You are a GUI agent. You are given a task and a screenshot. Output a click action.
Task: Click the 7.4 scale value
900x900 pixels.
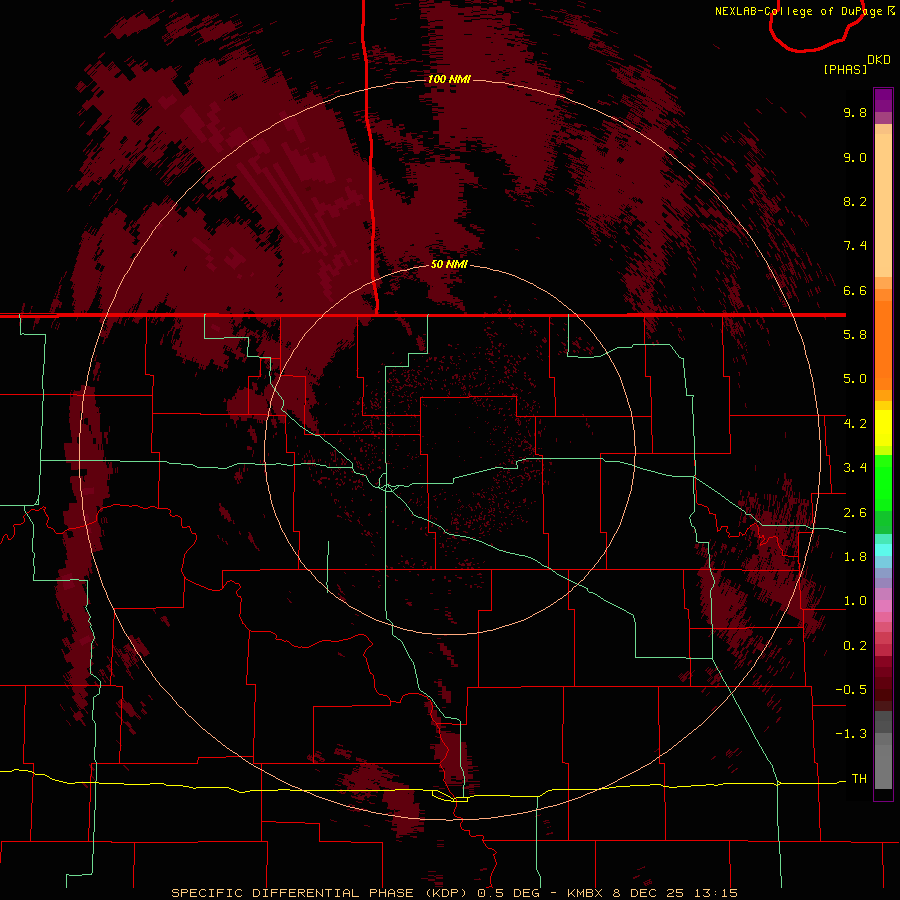click(855, 246)
